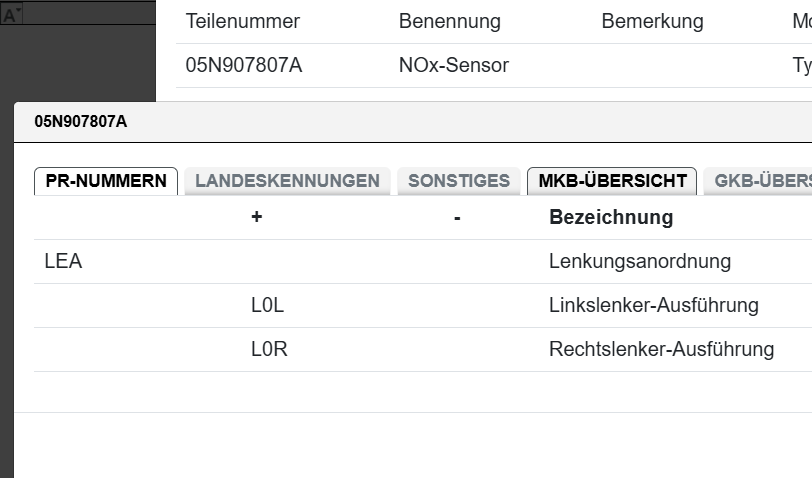The height and width of the screenshot is (478, 812).
Task: Select part number 05N907807A in the table row
Action: pyautogui.click(x=244, y=66)
